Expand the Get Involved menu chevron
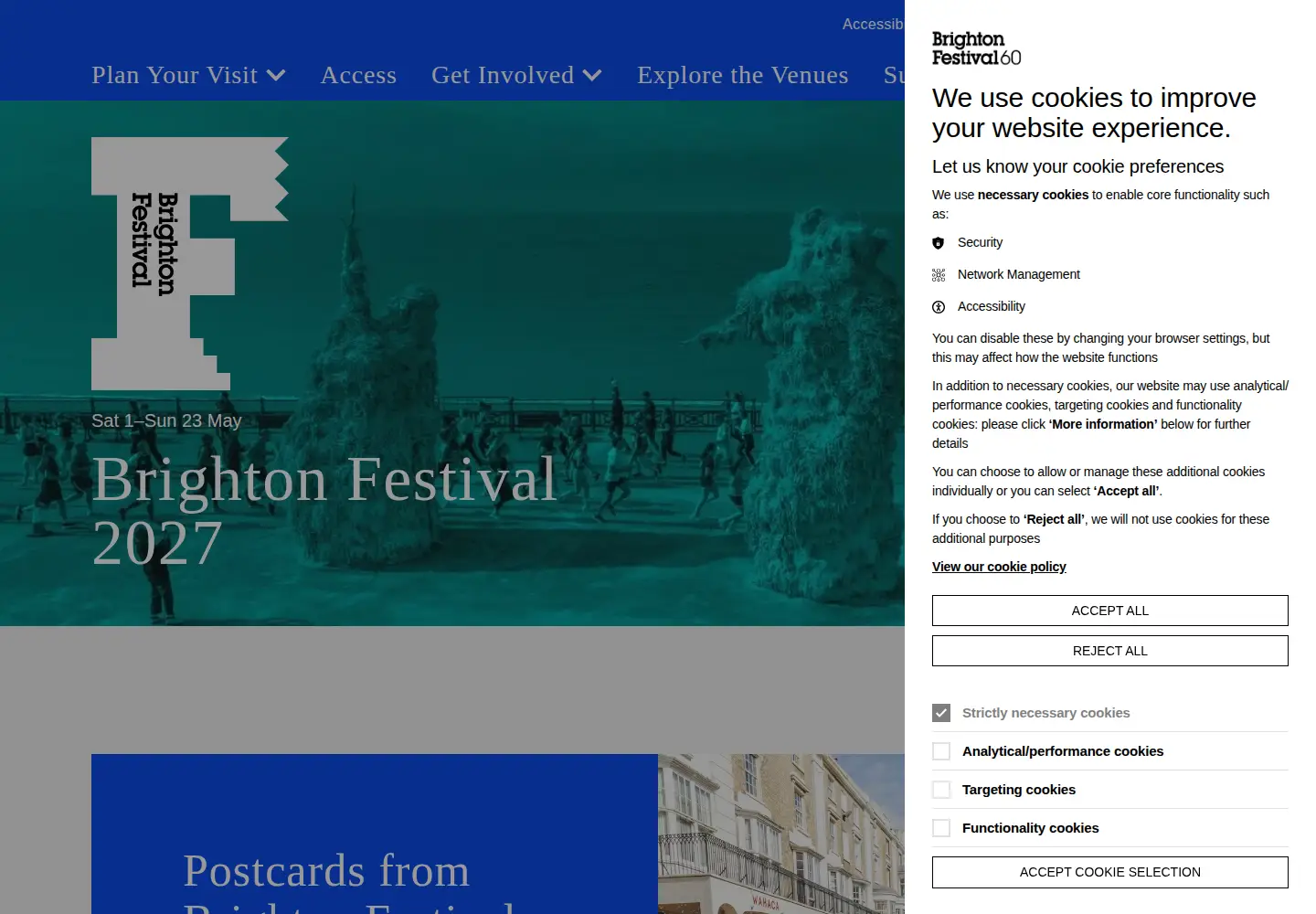This screenshot has height=914, width=1316. coord(592,76)
